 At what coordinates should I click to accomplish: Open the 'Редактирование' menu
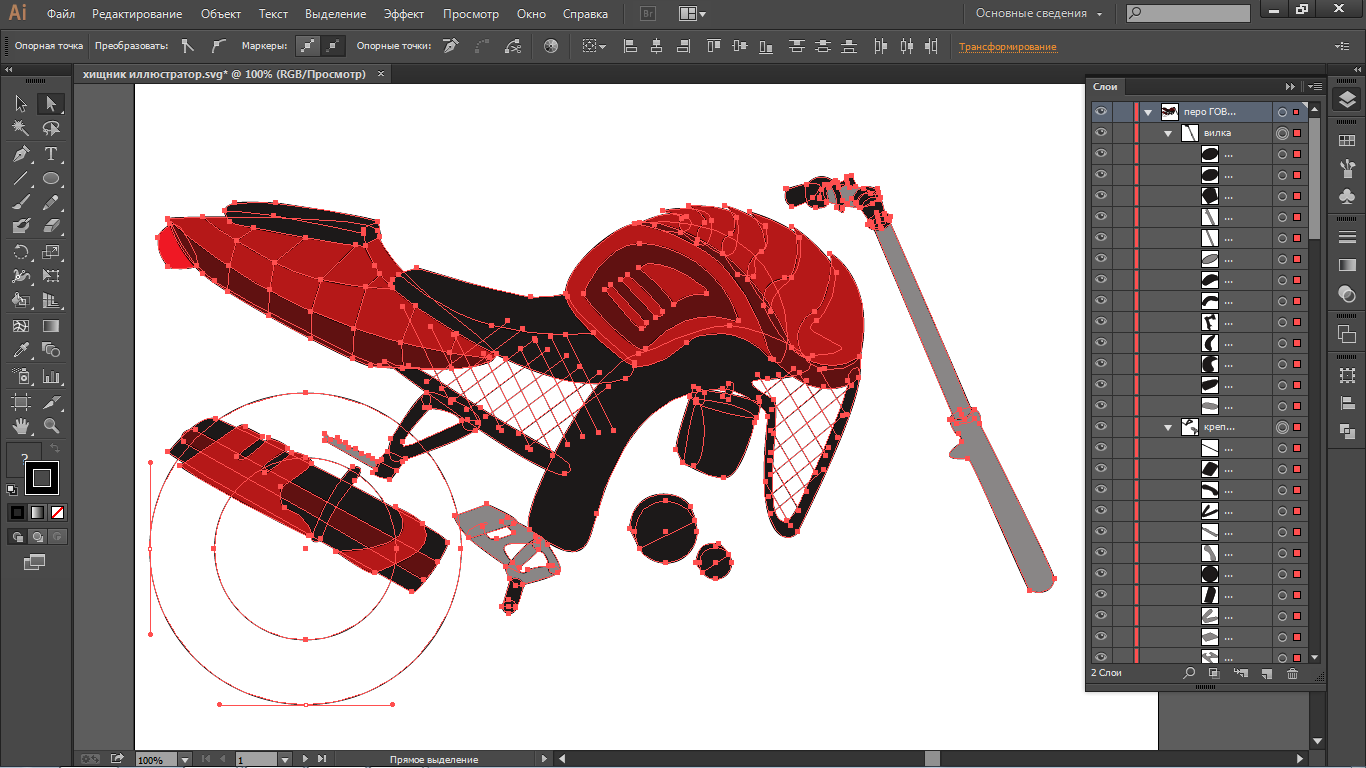pos(137,14)
